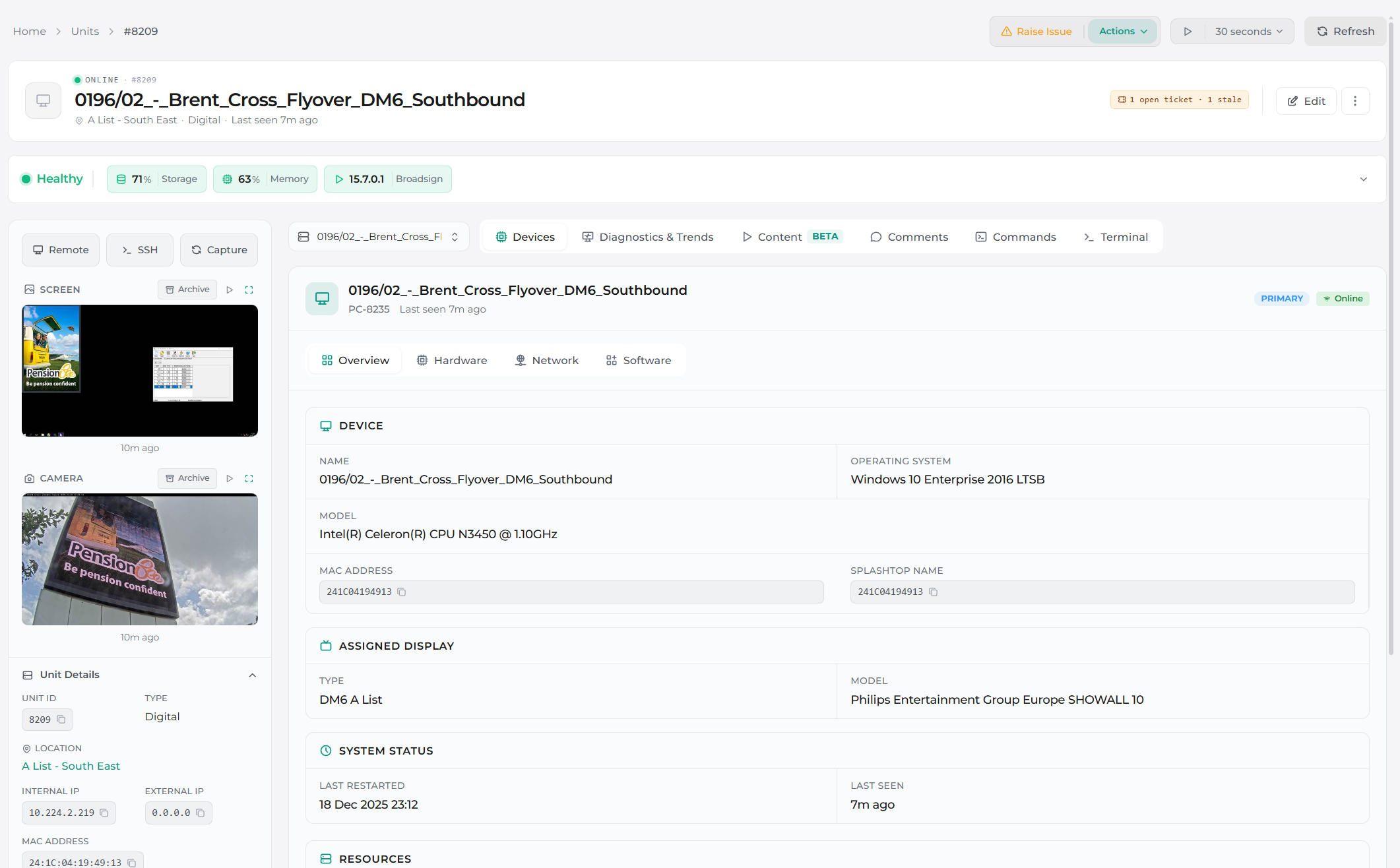Open the Actions dropdown

tap(1123, 32)
